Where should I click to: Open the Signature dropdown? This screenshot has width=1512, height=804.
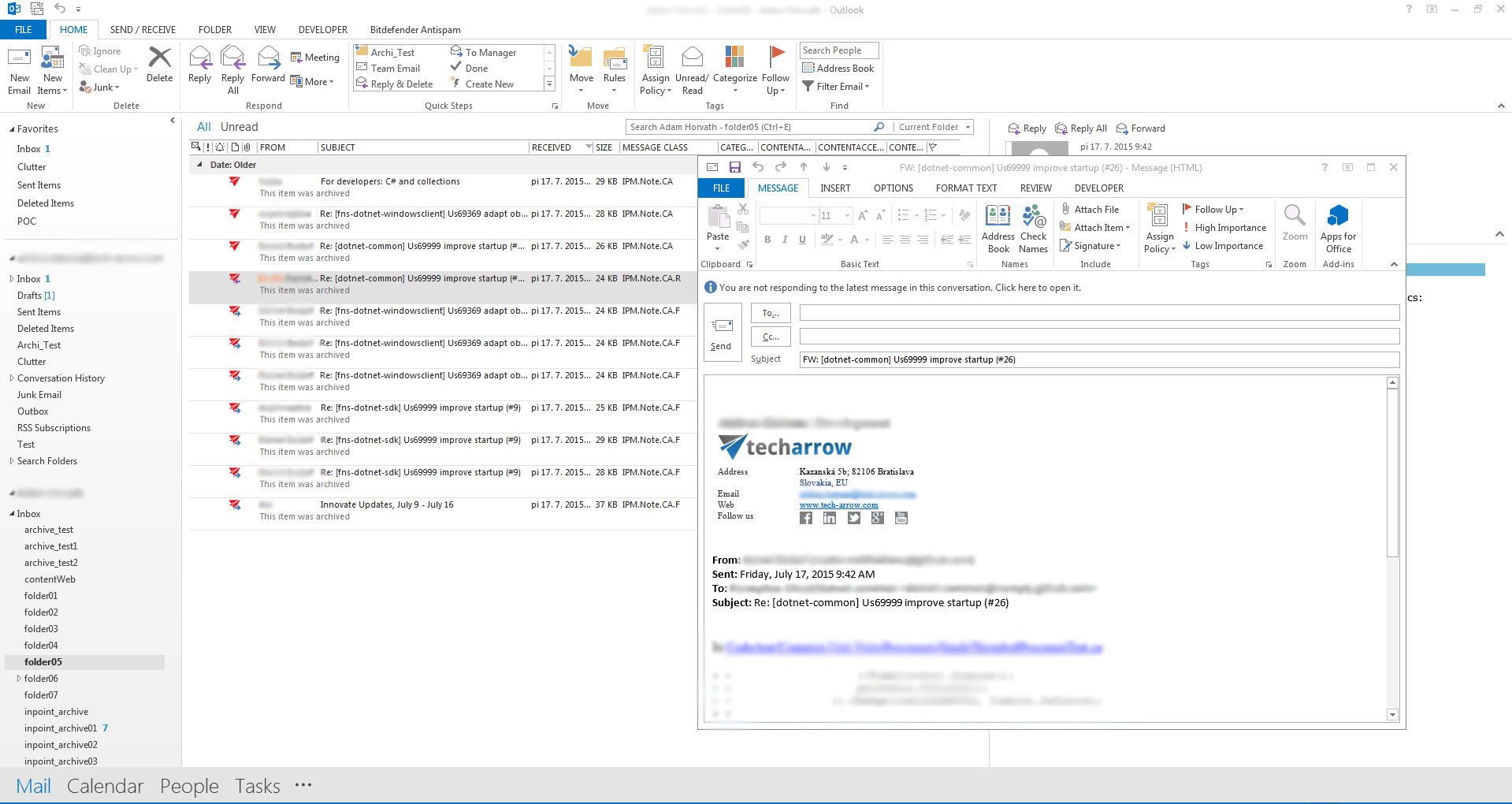(1090, 246)
